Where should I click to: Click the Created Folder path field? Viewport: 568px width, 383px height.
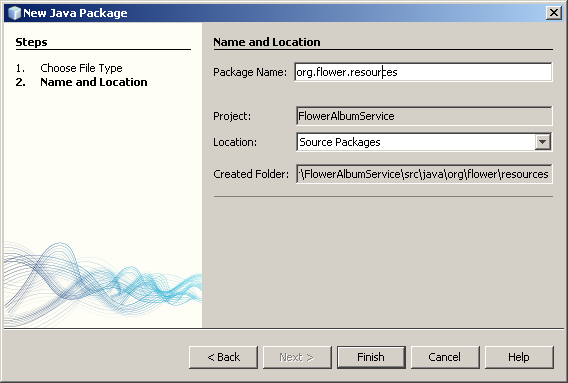point(424,174)
